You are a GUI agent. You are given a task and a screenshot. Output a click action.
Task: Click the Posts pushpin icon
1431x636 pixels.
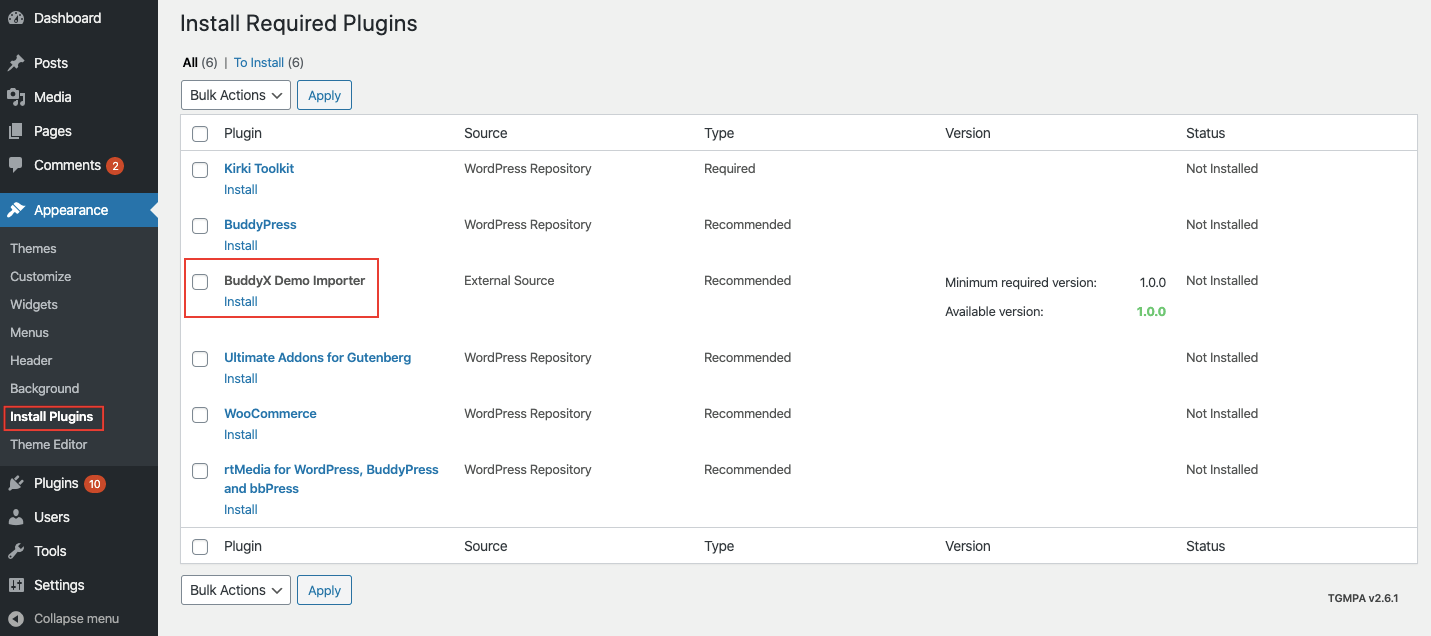pos(16,63)
